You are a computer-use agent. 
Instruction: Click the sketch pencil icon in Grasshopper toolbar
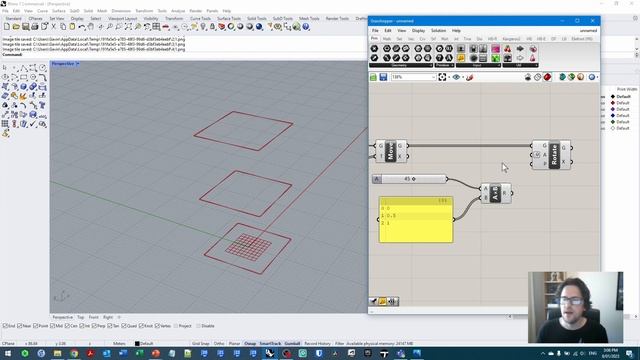[x=469, y=77]
